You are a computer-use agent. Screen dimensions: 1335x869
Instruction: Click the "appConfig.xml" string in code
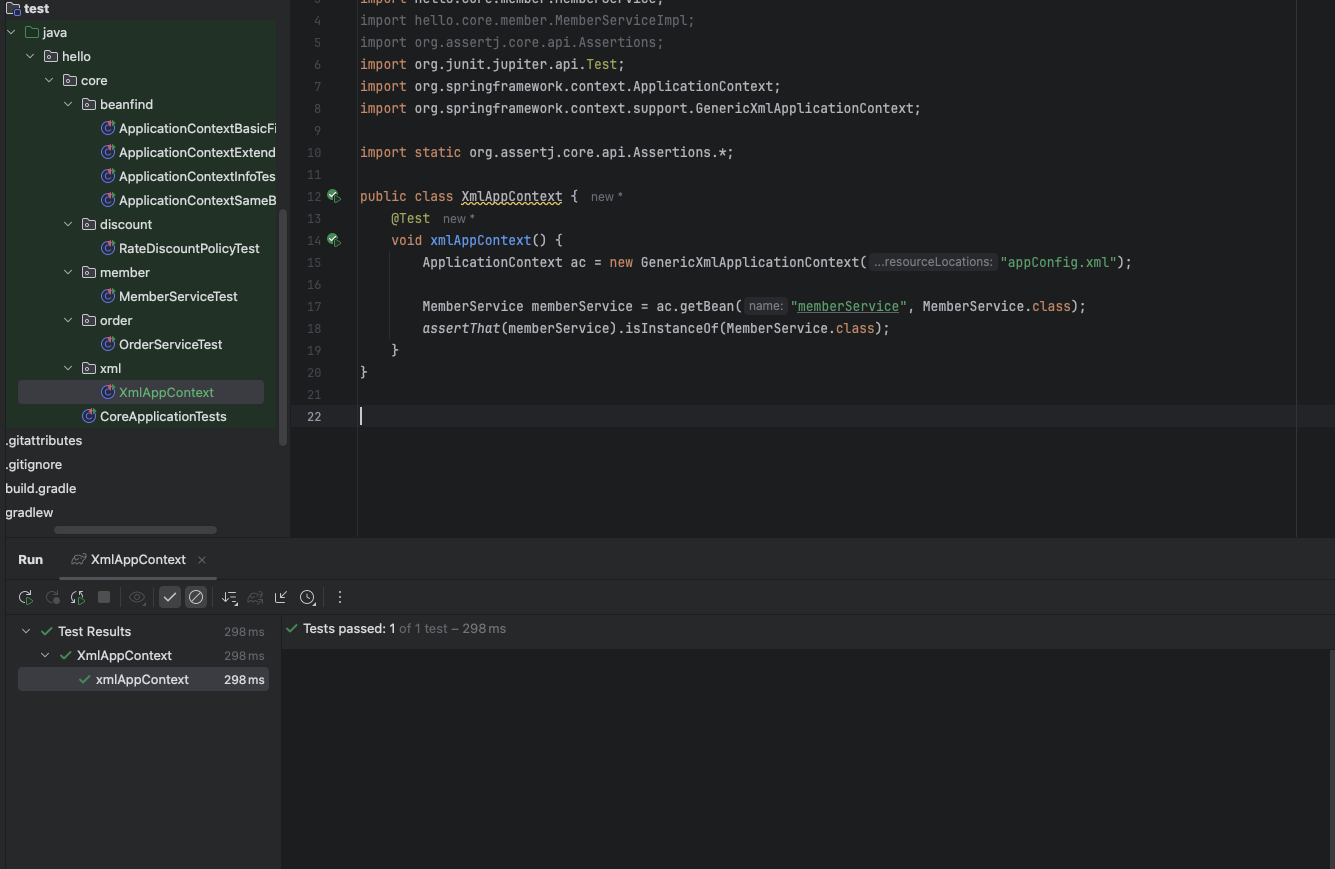pos(1058,263)
